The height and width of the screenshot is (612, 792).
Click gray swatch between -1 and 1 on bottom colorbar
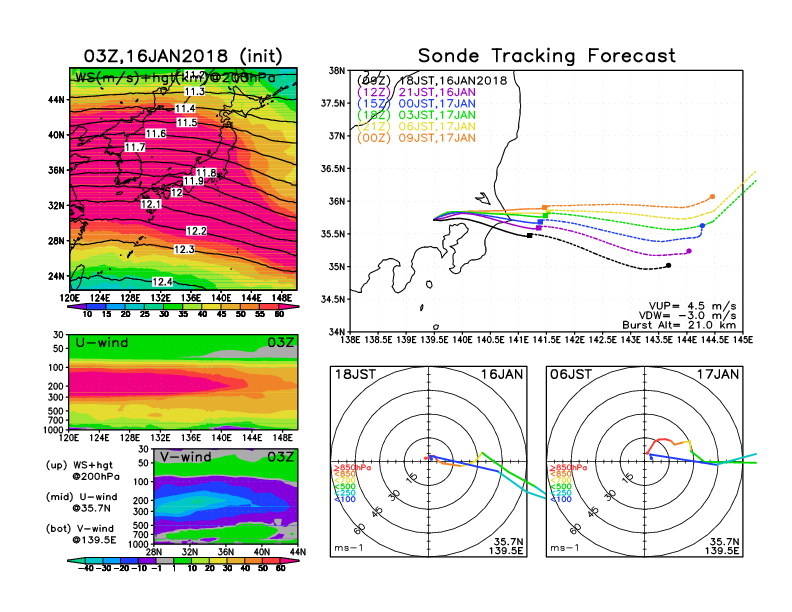[164, 560]
